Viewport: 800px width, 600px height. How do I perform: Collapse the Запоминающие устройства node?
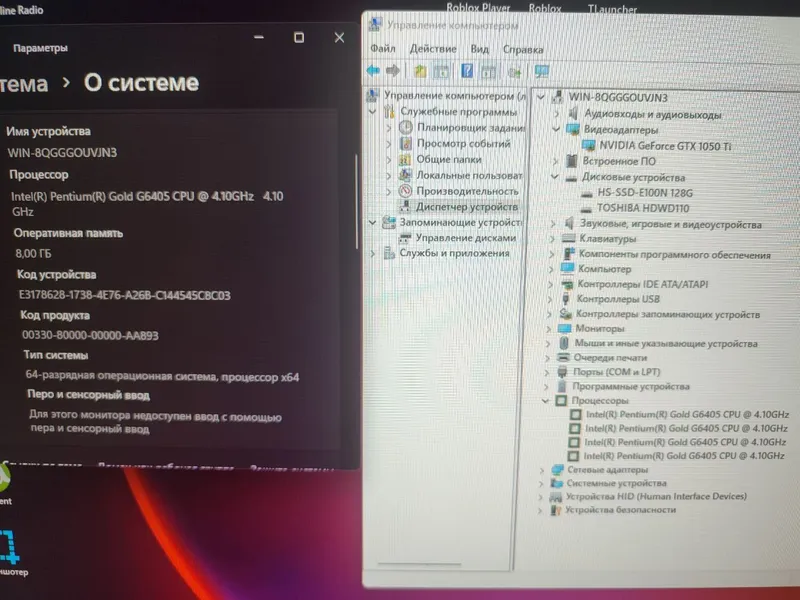click(372, 222)
